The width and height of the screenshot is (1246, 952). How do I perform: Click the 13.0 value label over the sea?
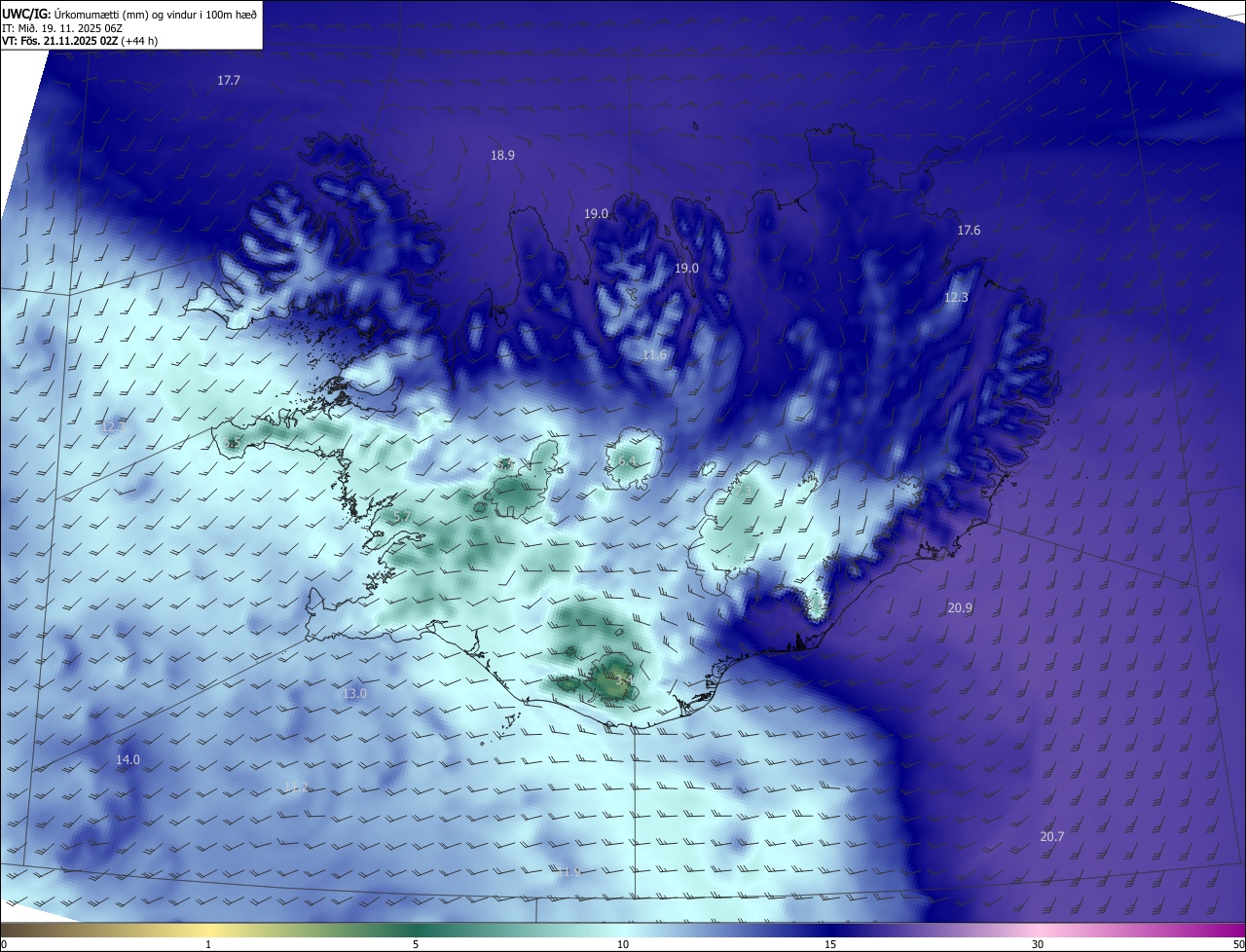pyautogui.click(x=354, y=694)
